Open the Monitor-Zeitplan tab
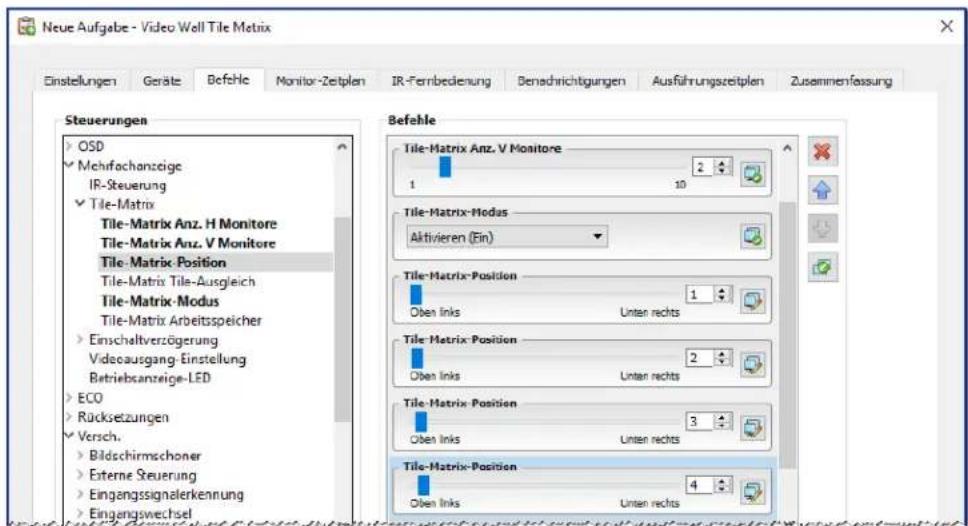This screenshot has width=968, height=526. (x=320, y=81)
